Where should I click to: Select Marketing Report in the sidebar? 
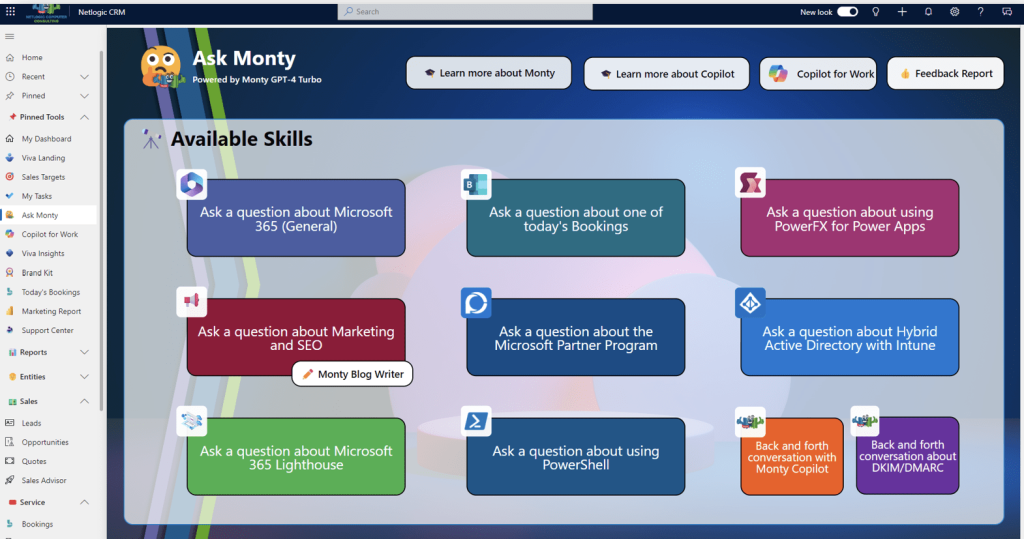coord(51,311)
